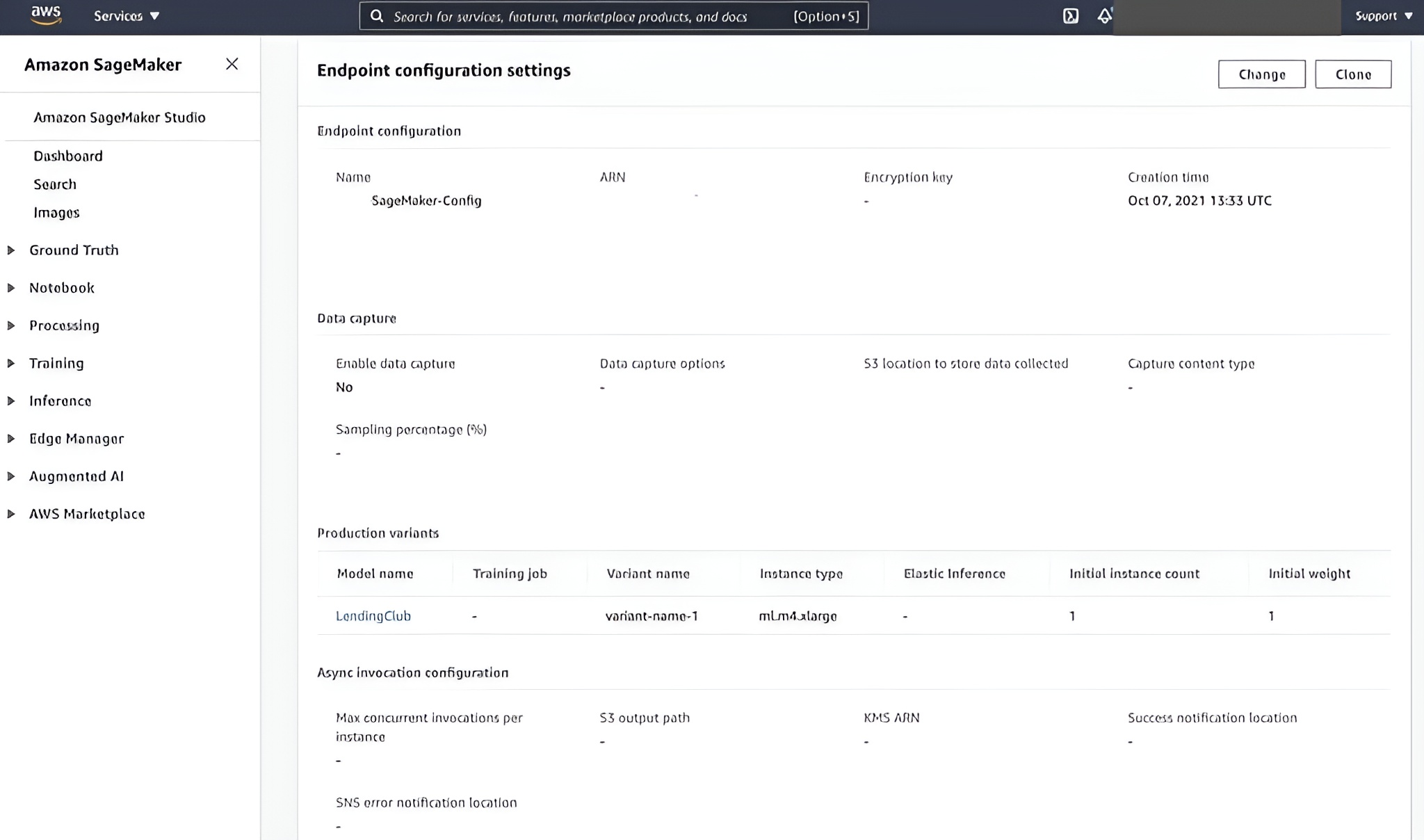Click inside the services search field
This screenshot has height=840, width=1424.
tap(612, 16)
